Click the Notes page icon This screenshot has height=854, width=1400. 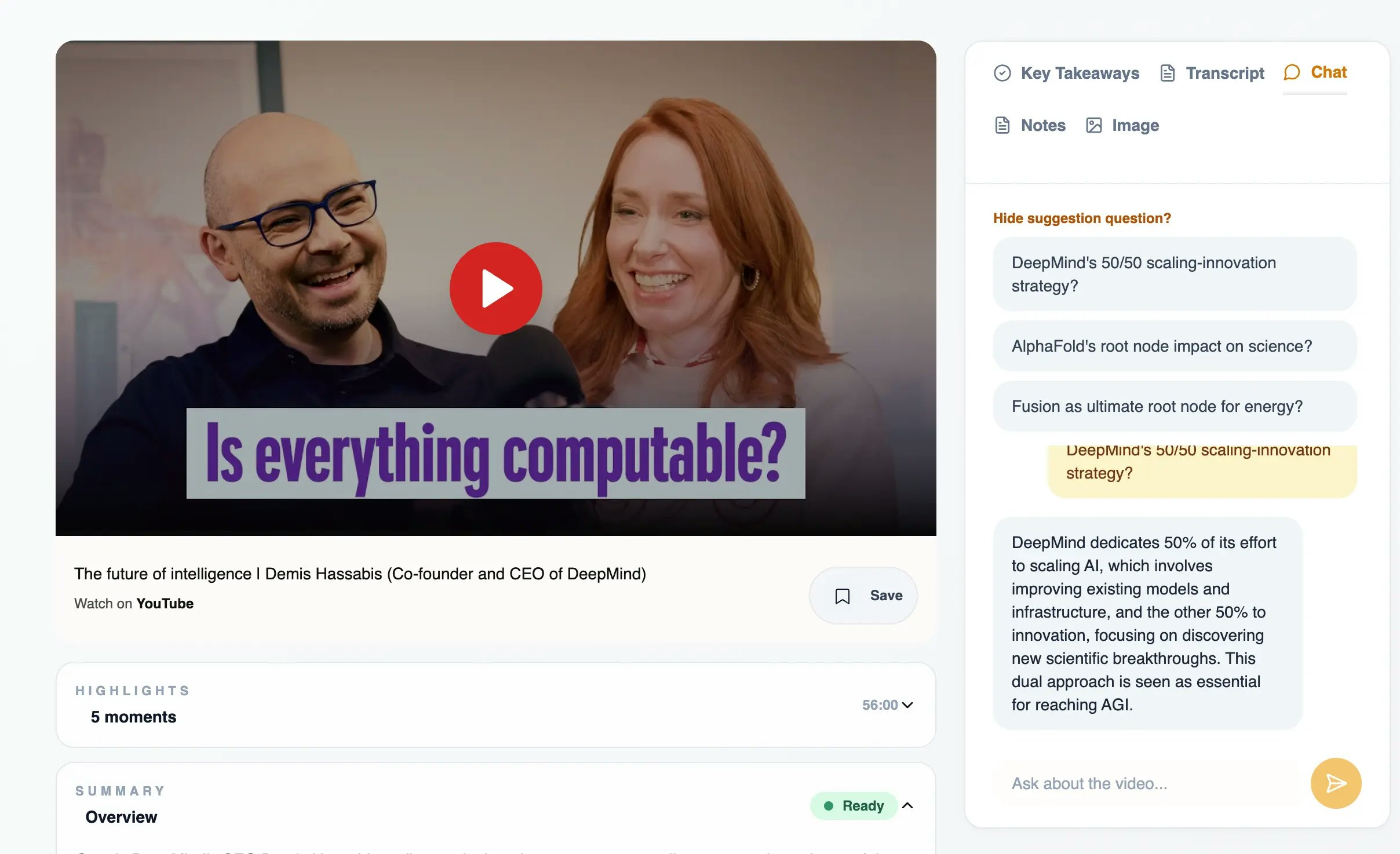[1002, 125]
